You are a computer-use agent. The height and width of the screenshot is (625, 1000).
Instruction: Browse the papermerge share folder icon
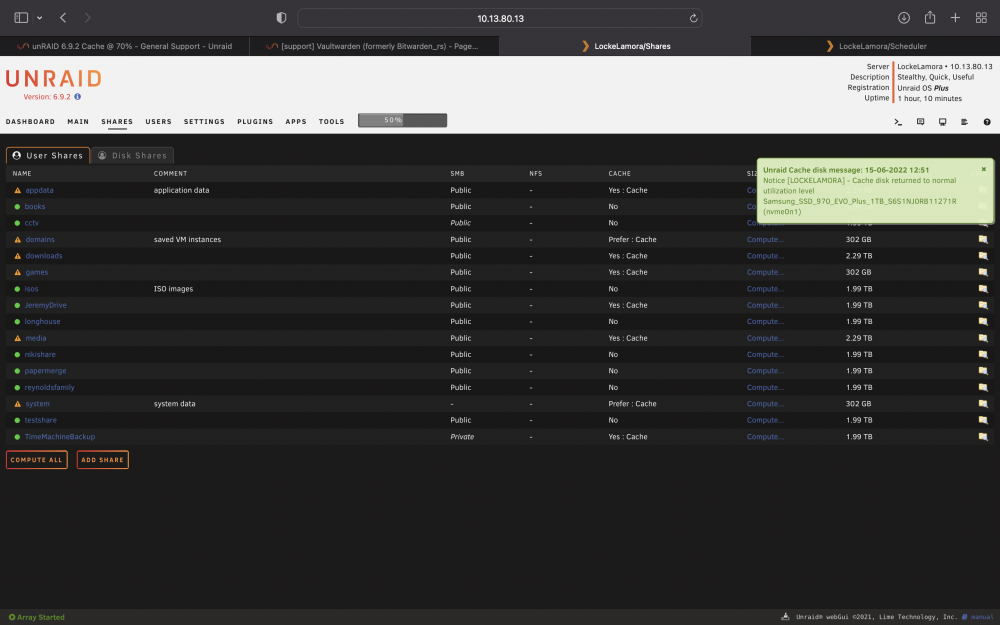coord(983,371)
